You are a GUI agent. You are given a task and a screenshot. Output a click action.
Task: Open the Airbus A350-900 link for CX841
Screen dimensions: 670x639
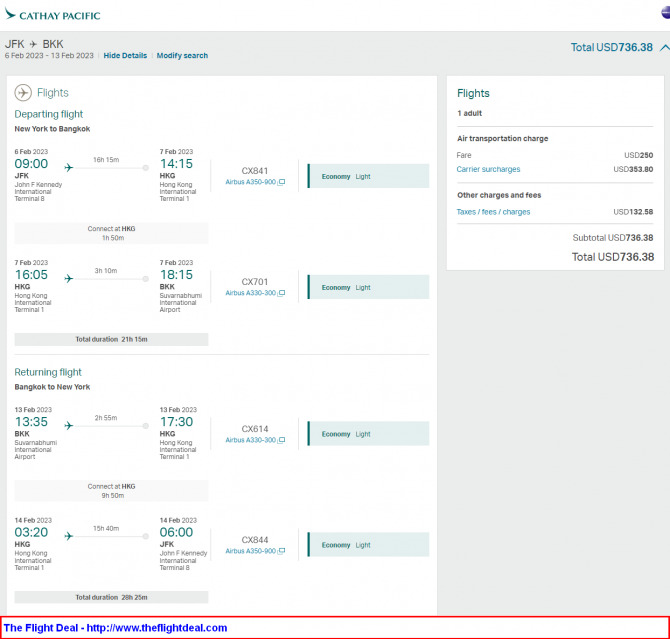point(250,182)
